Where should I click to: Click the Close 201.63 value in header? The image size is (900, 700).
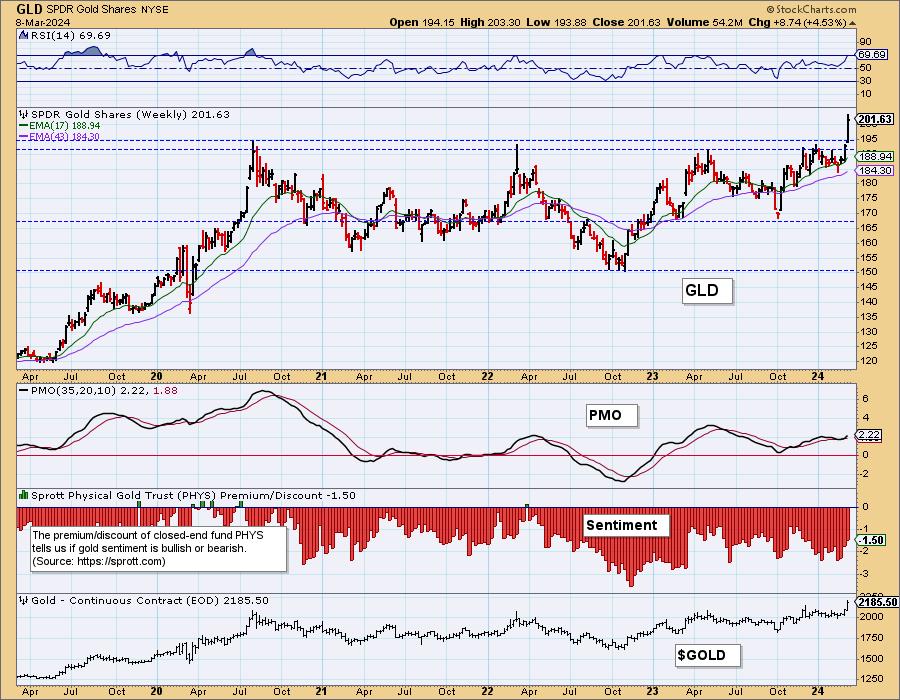point(626,22)
